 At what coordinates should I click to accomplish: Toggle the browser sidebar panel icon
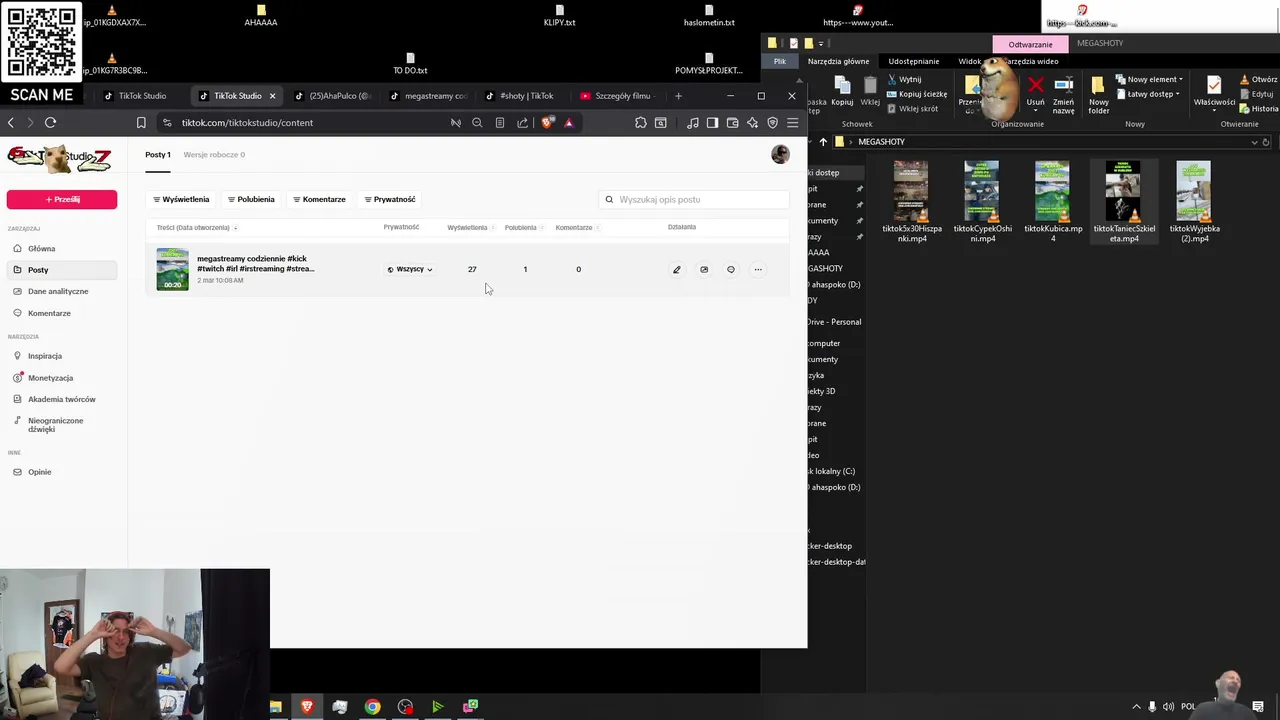tap(712, 122)
